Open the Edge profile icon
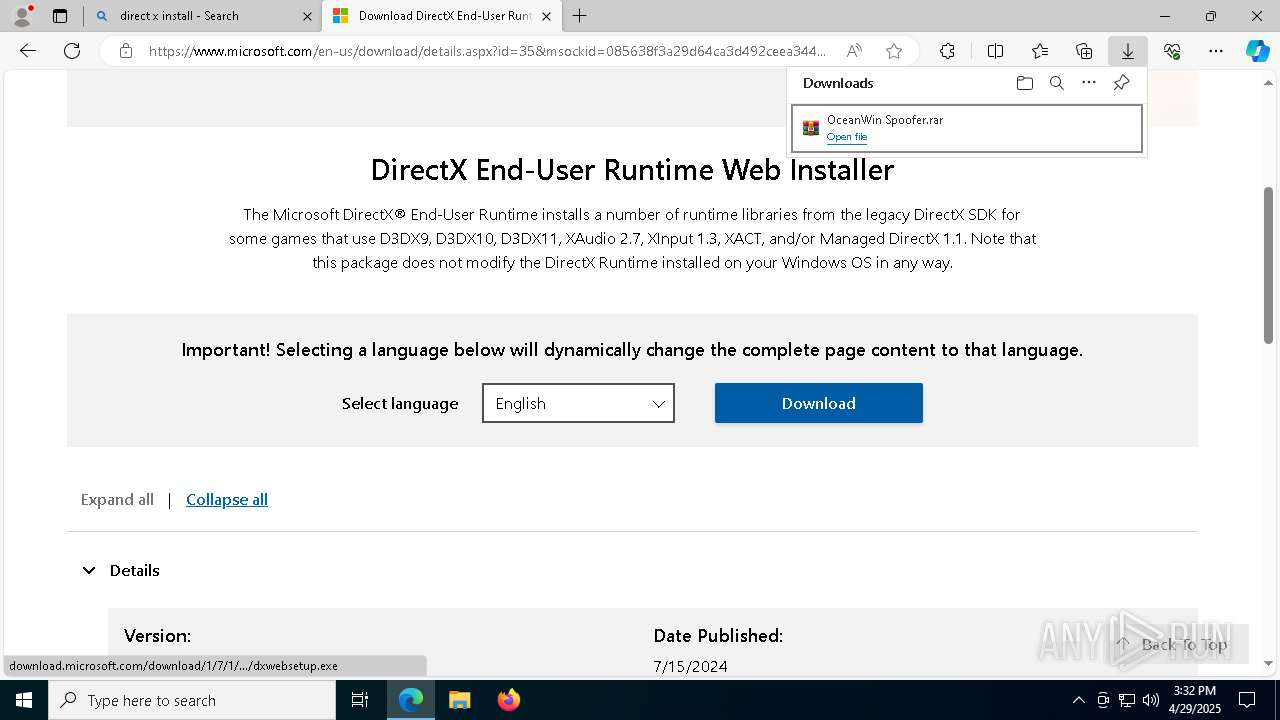Image resolution: width=1280 pixels, height=720 pixels. point(22,16)
